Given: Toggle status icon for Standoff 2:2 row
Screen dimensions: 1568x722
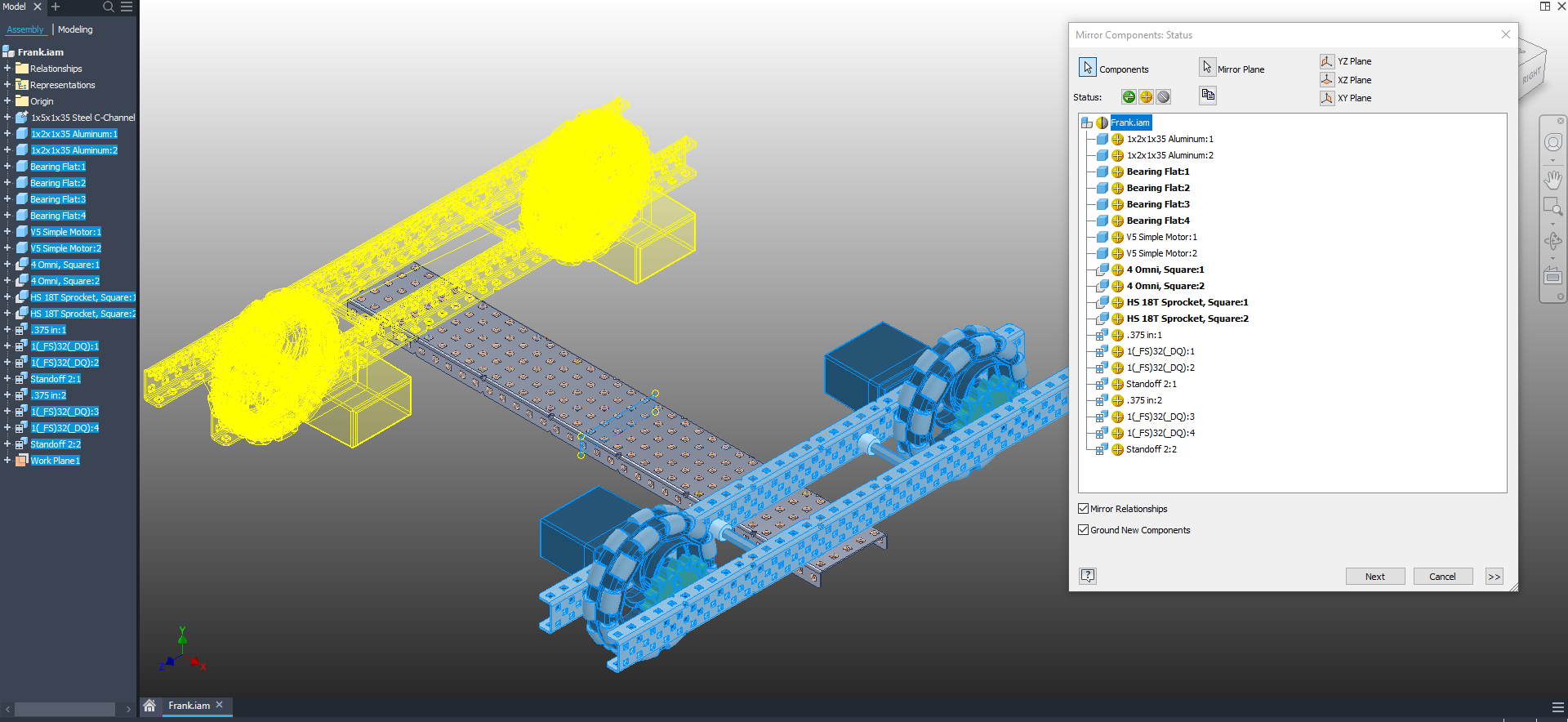Looking at the screenshot, I should pyautogui.click(x=1117, y=449).
